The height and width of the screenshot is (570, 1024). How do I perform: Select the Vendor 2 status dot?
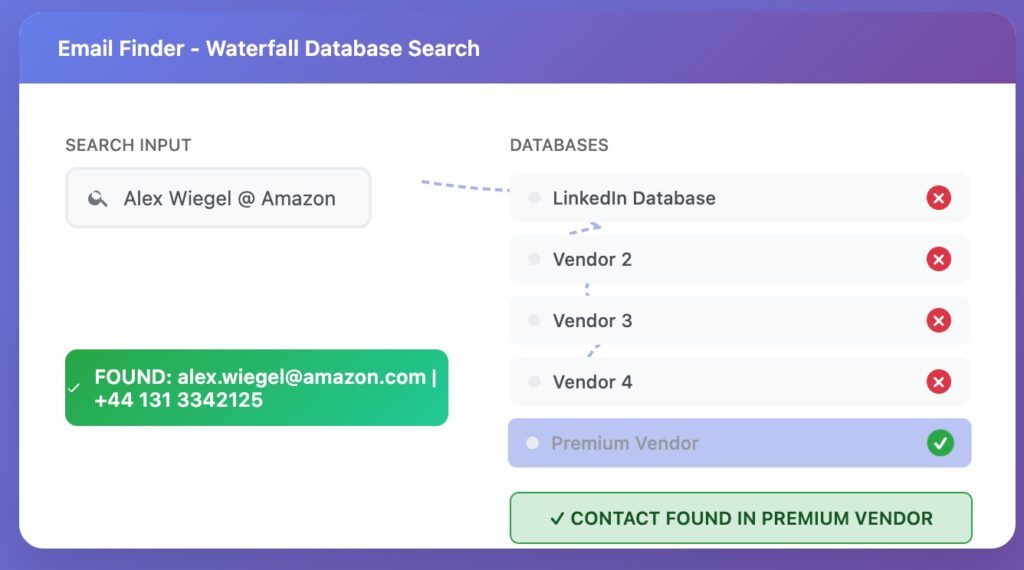pyautogui.click(x=534, y=259)
